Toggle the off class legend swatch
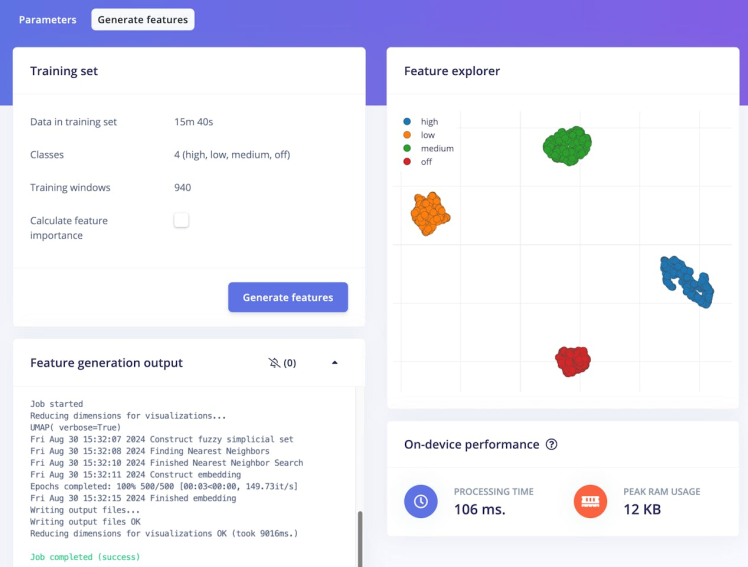The image size is (748, 567). click(407, 162)
